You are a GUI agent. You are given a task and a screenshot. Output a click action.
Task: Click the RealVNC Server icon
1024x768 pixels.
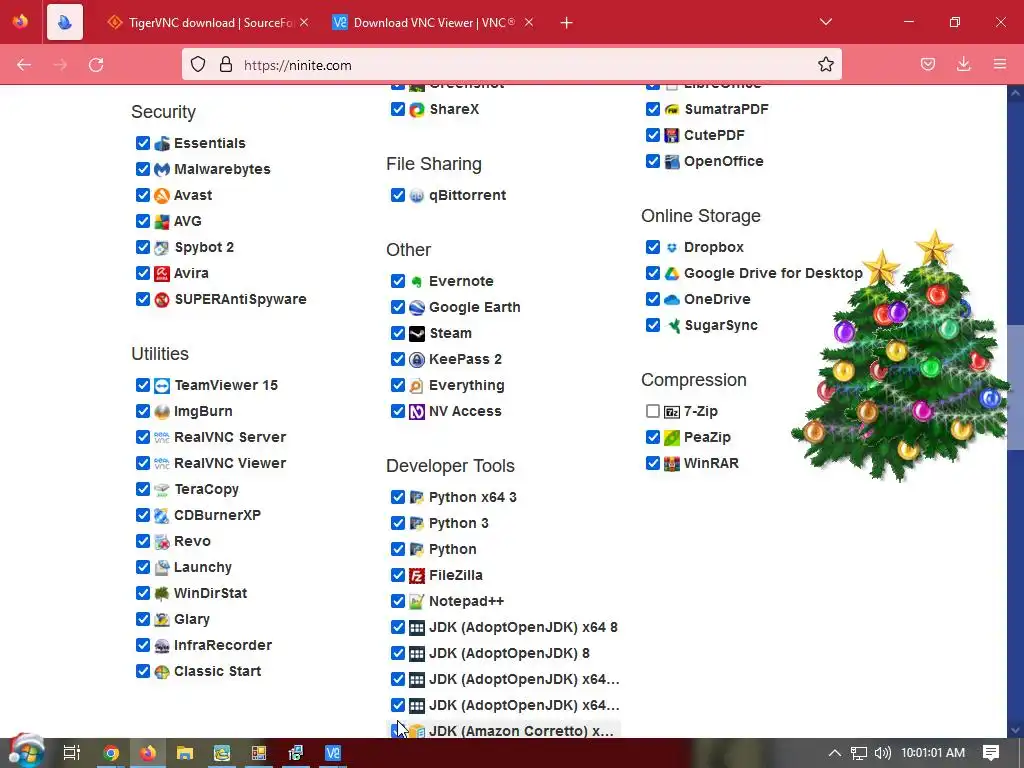(x=162, y=438)
